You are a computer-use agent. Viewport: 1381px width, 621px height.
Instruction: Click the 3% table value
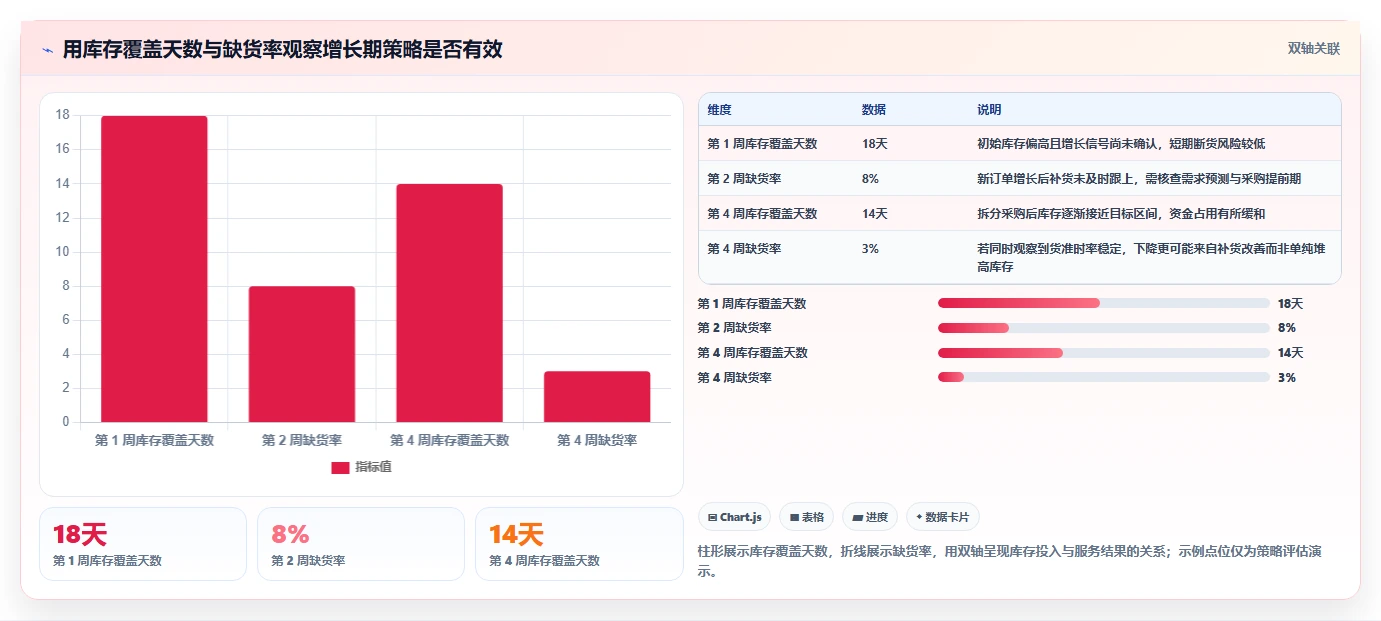point(870,249)
